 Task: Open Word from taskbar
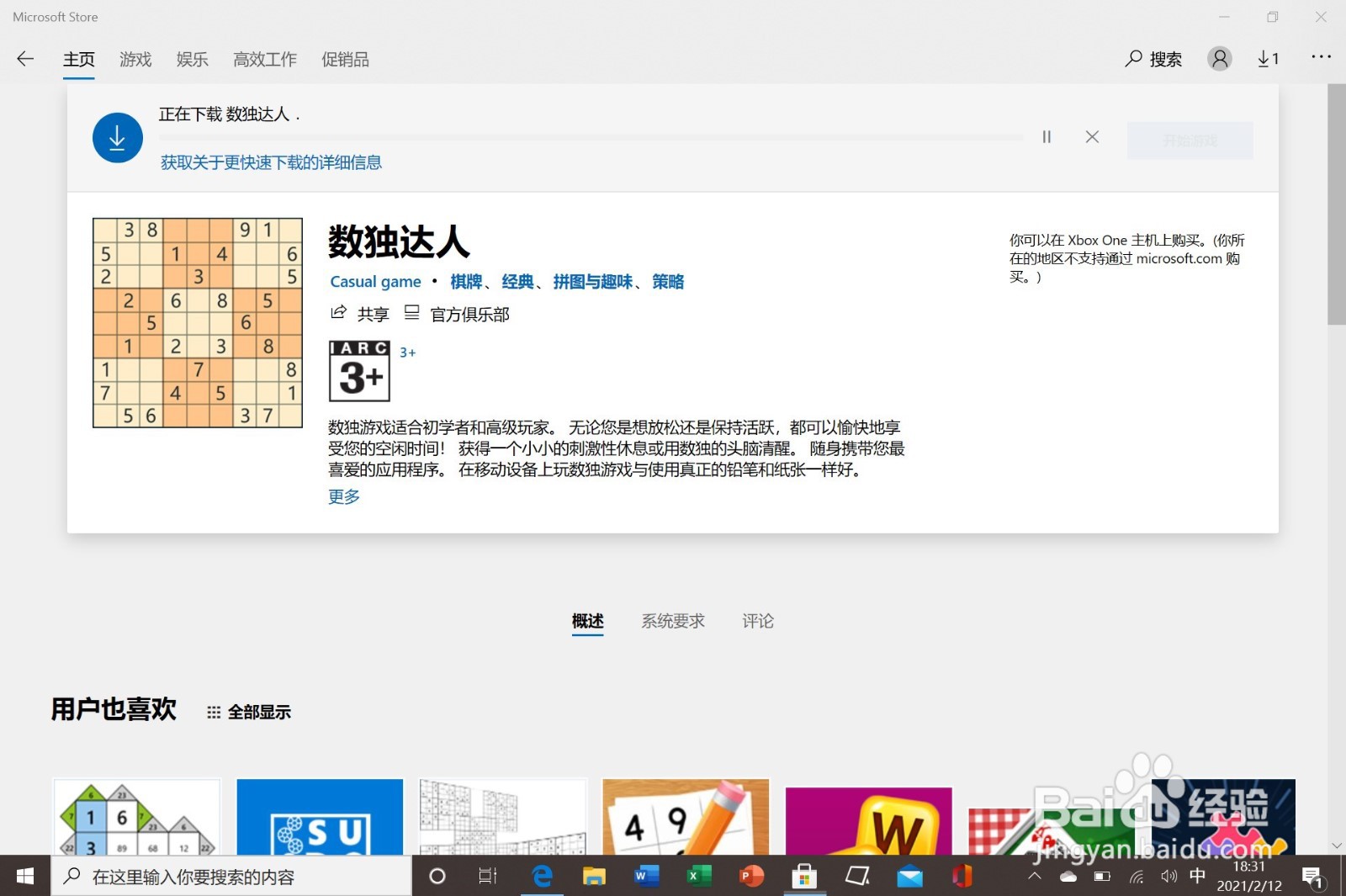click(646, 877)
